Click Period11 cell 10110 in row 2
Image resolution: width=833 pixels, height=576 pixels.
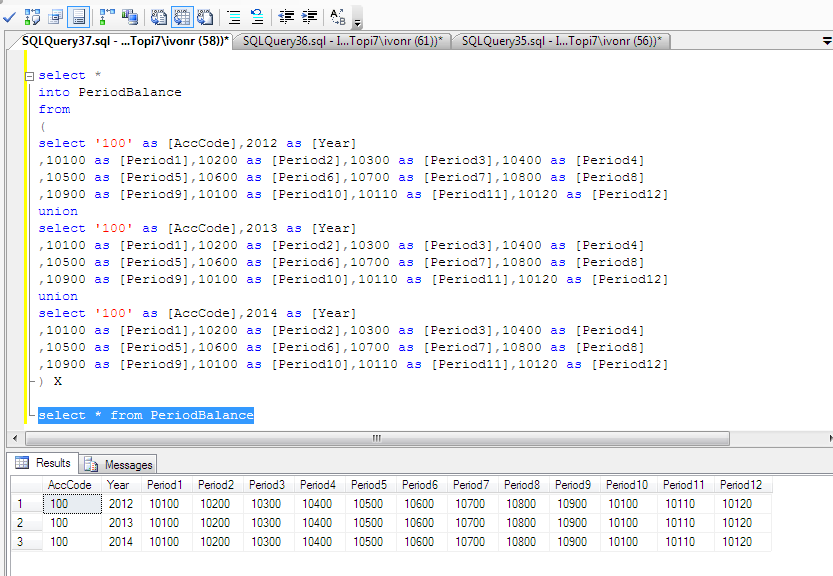pyautogui.click(x=686, y=523)
